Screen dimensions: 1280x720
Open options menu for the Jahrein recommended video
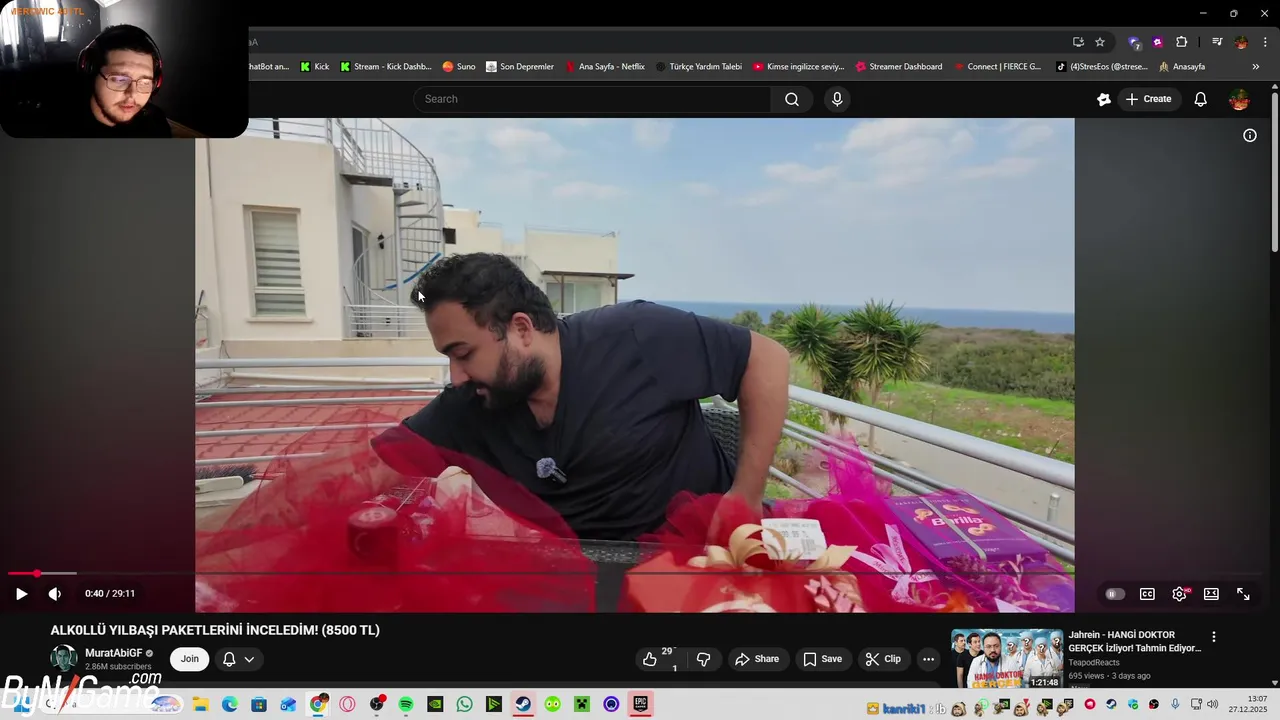tap(1214, 637)
